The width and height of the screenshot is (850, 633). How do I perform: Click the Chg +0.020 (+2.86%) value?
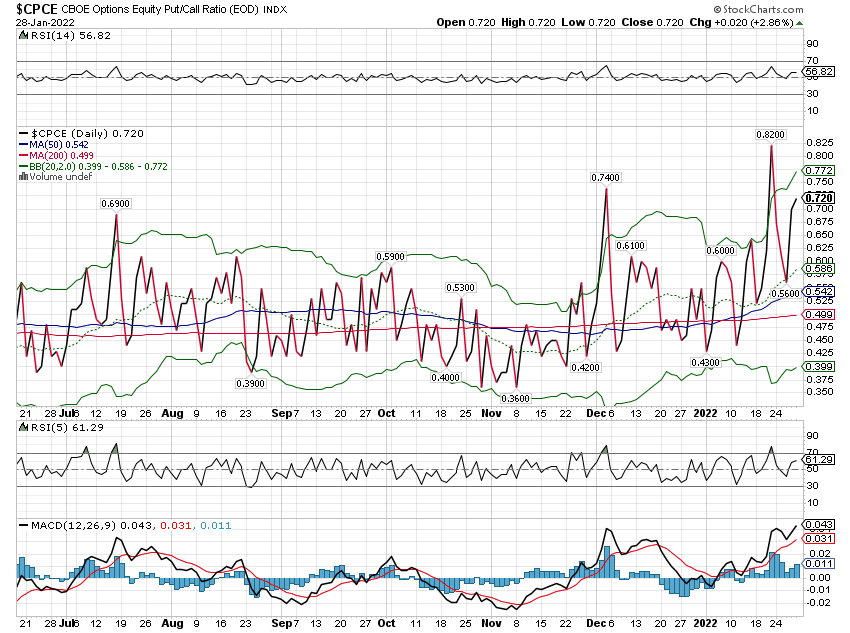pos(742,22)
